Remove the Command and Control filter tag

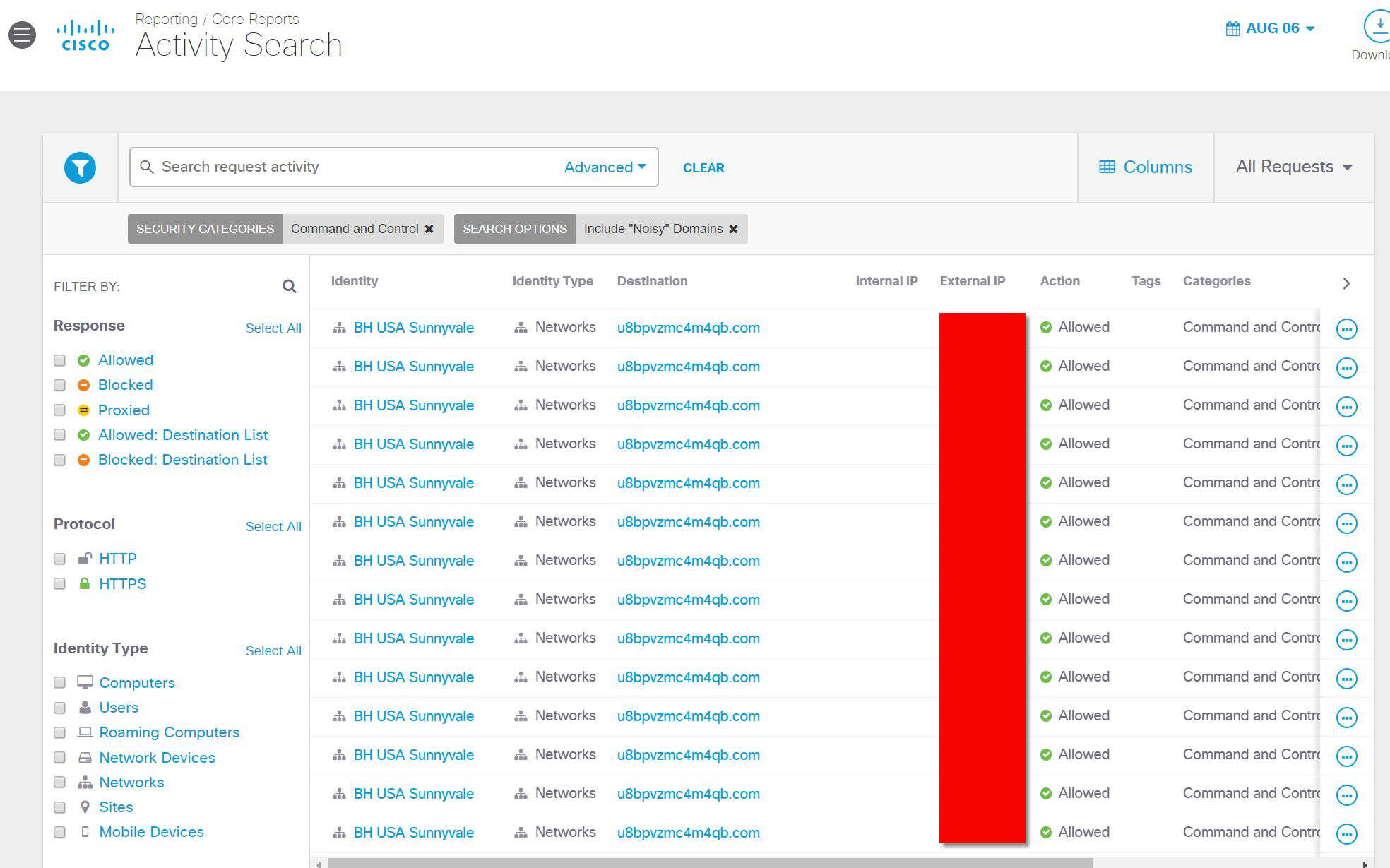coord(429,229)
